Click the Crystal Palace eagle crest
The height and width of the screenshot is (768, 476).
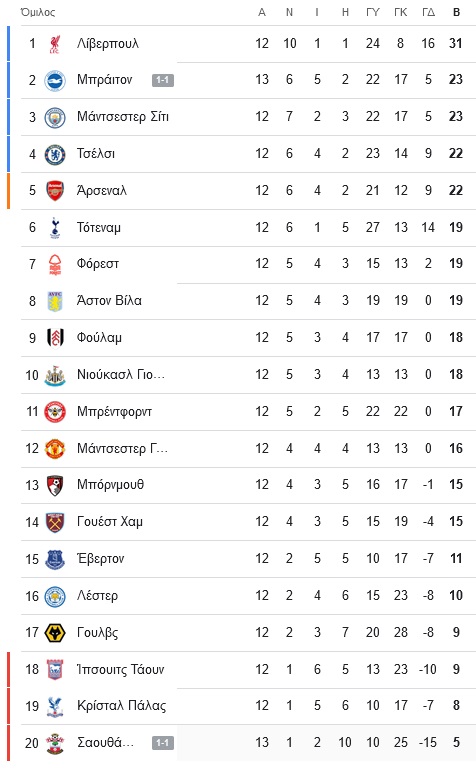pos(55,707)
